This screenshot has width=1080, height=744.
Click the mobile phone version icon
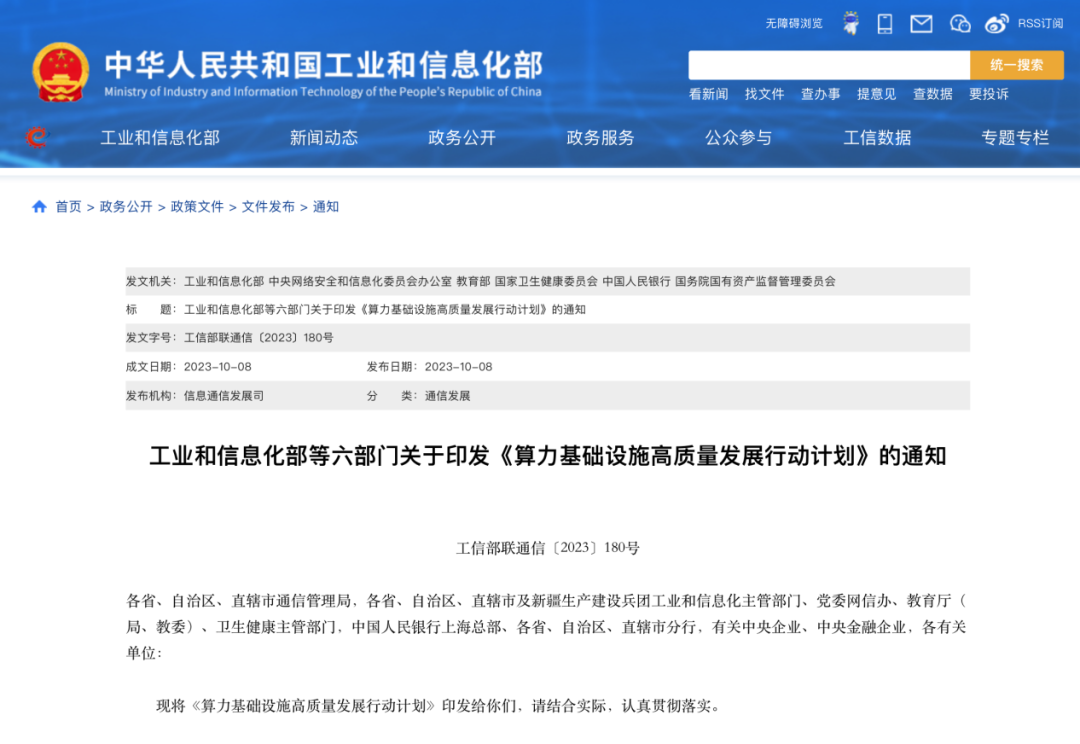click(x=884, y=23)
